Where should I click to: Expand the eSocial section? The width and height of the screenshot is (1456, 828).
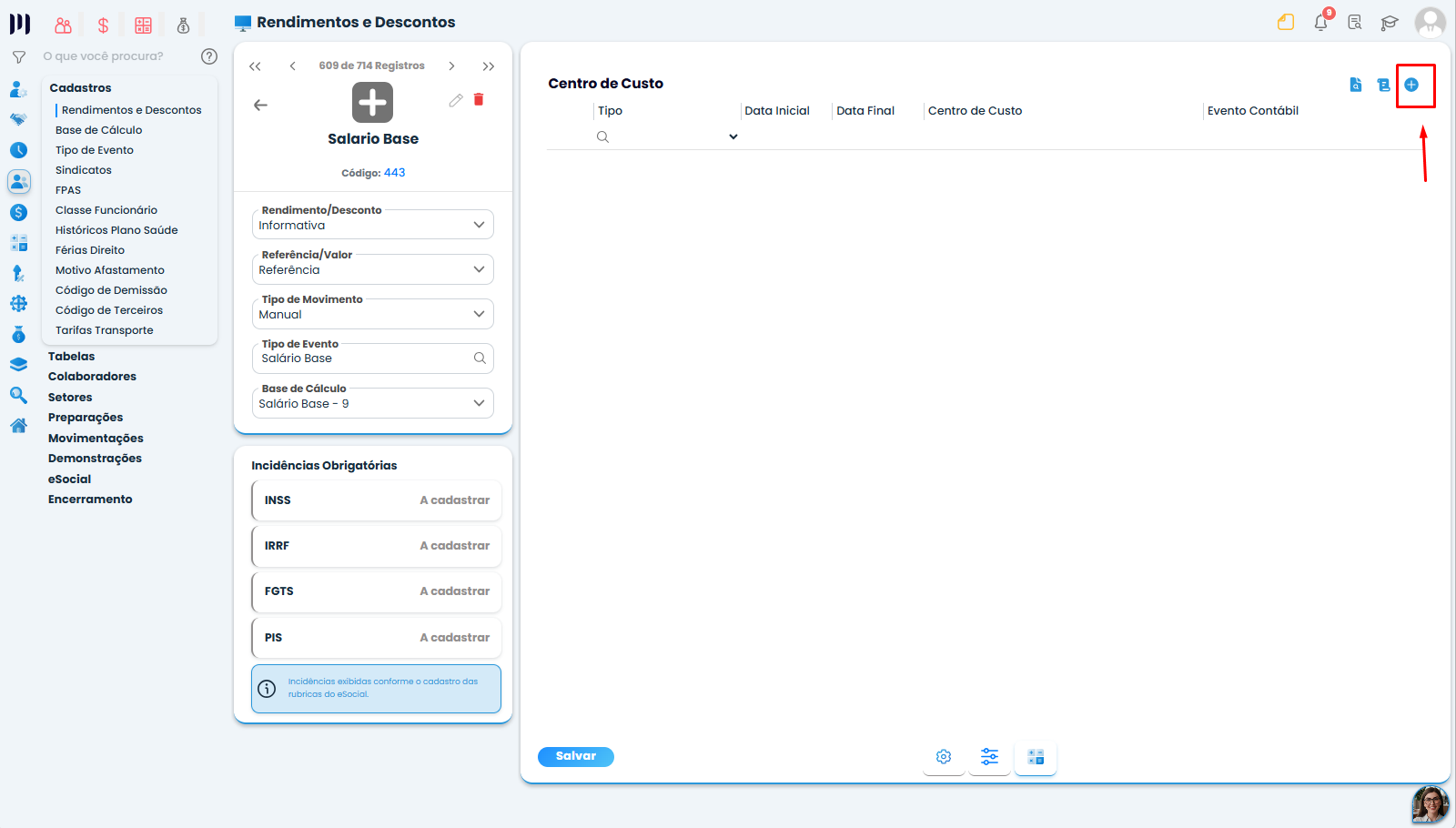70,480
